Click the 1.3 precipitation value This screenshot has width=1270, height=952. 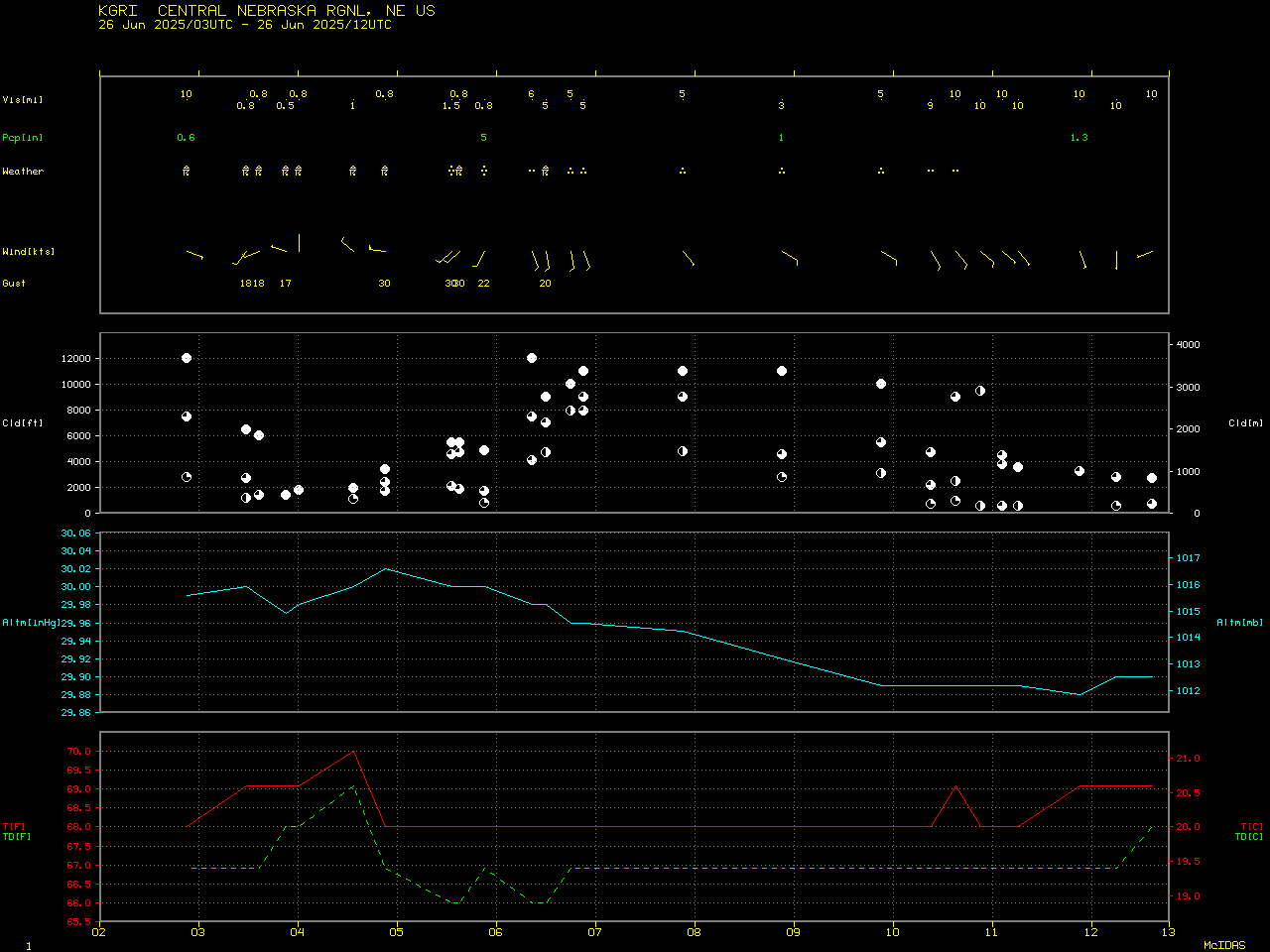click(1079, 138)
